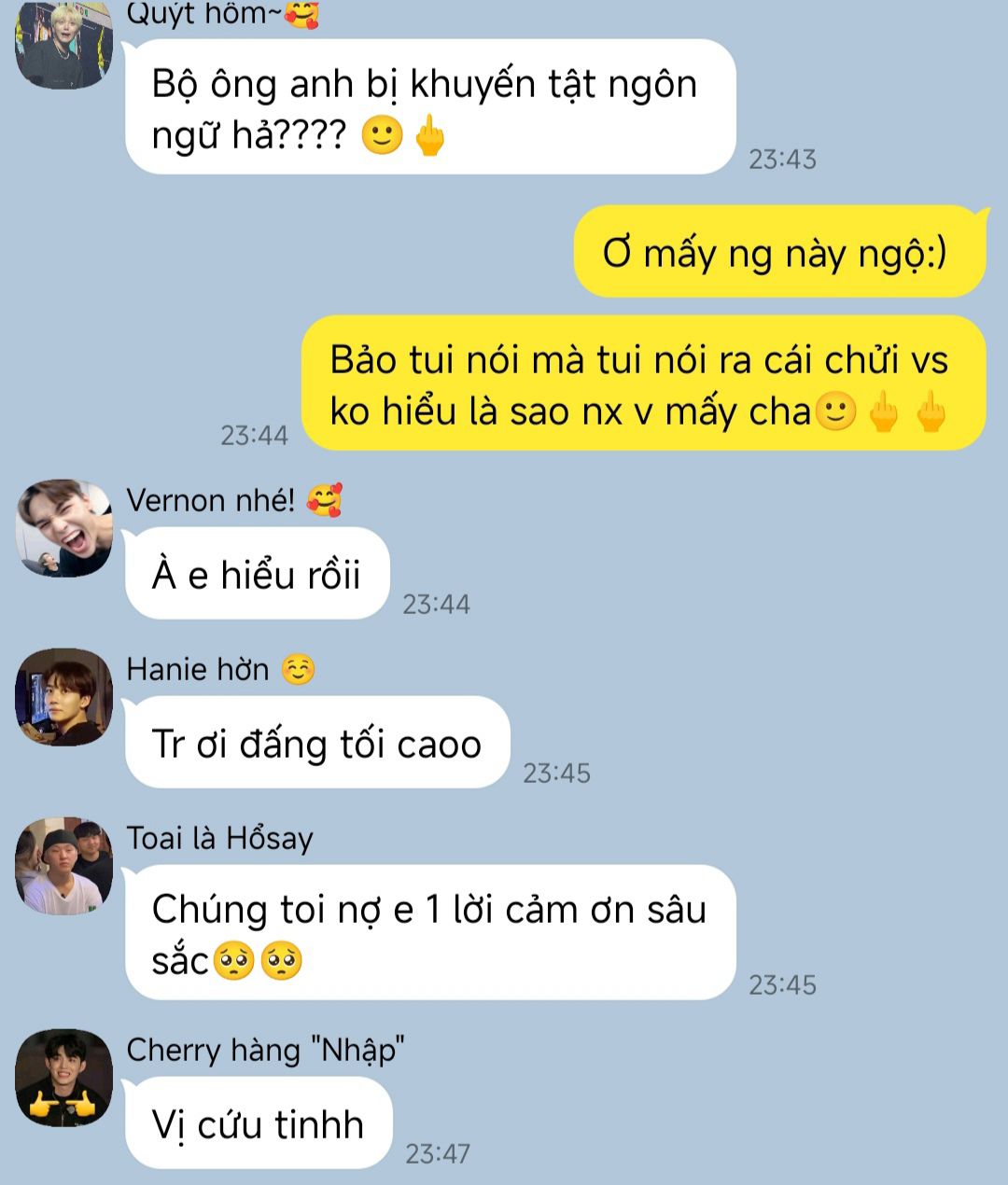Click the sender name Cherry hàng "Nhập"

pos(266,1050)
